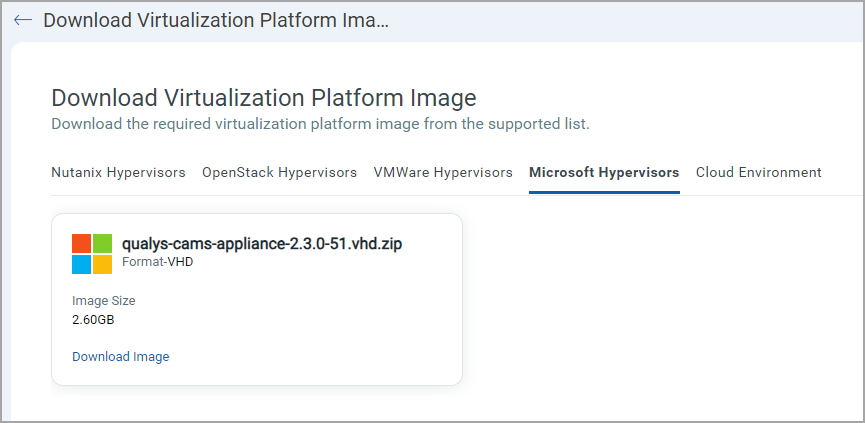Click the truncated title in the top header bar
865x423 pixels.
pyautogui.click(x=216, y=21)
